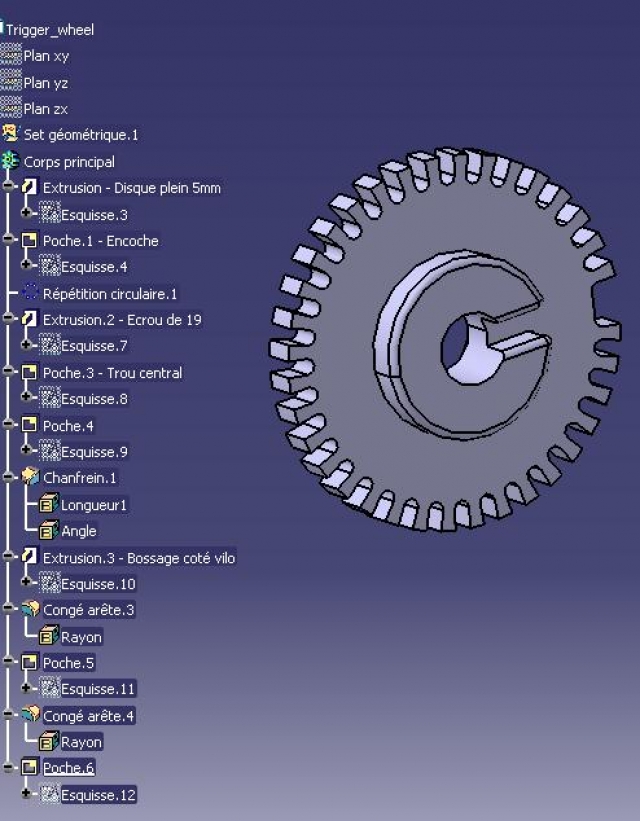Select the Angle parameter under Chanfrein.1
The image size is (640, 821).
pyautogui.click(x=79, y=531)
